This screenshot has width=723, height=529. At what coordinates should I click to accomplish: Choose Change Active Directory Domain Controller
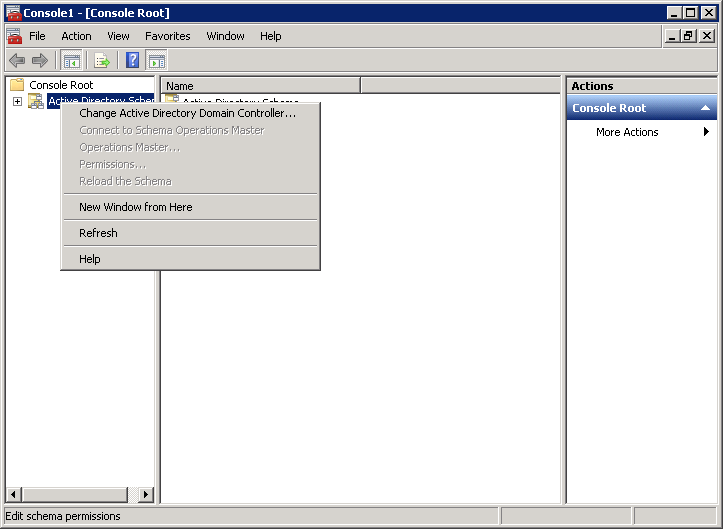tap(190, 113)
